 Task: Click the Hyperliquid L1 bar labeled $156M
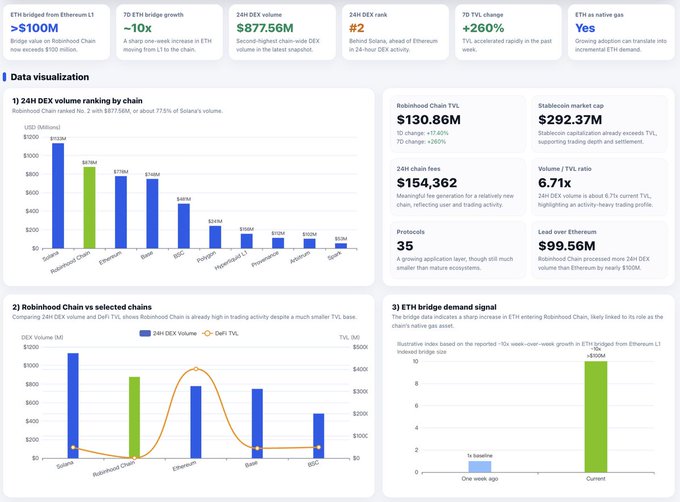pyautogui.click(x=247, y=241)
